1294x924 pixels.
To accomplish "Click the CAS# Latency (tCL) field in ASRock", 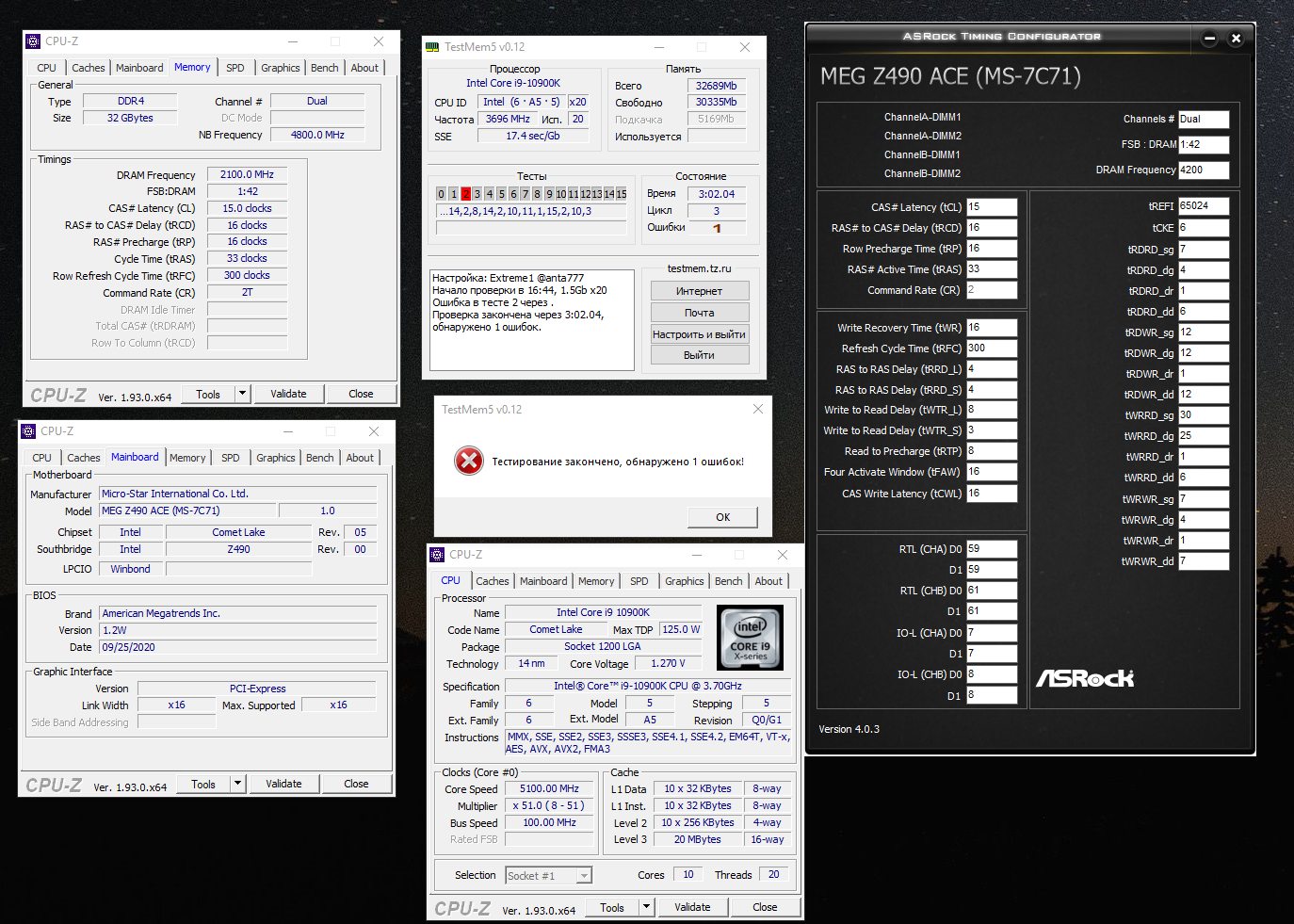I will click(992, 207).
